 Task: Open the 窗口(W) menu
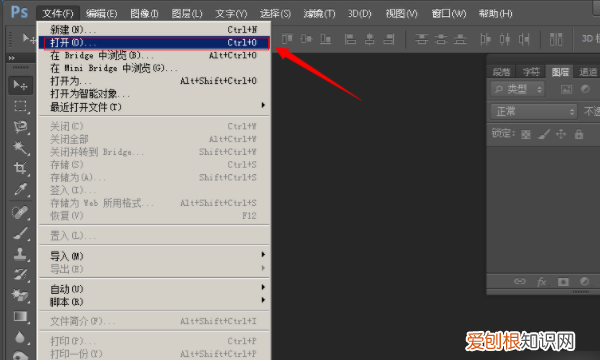click(x=449, y=14)
